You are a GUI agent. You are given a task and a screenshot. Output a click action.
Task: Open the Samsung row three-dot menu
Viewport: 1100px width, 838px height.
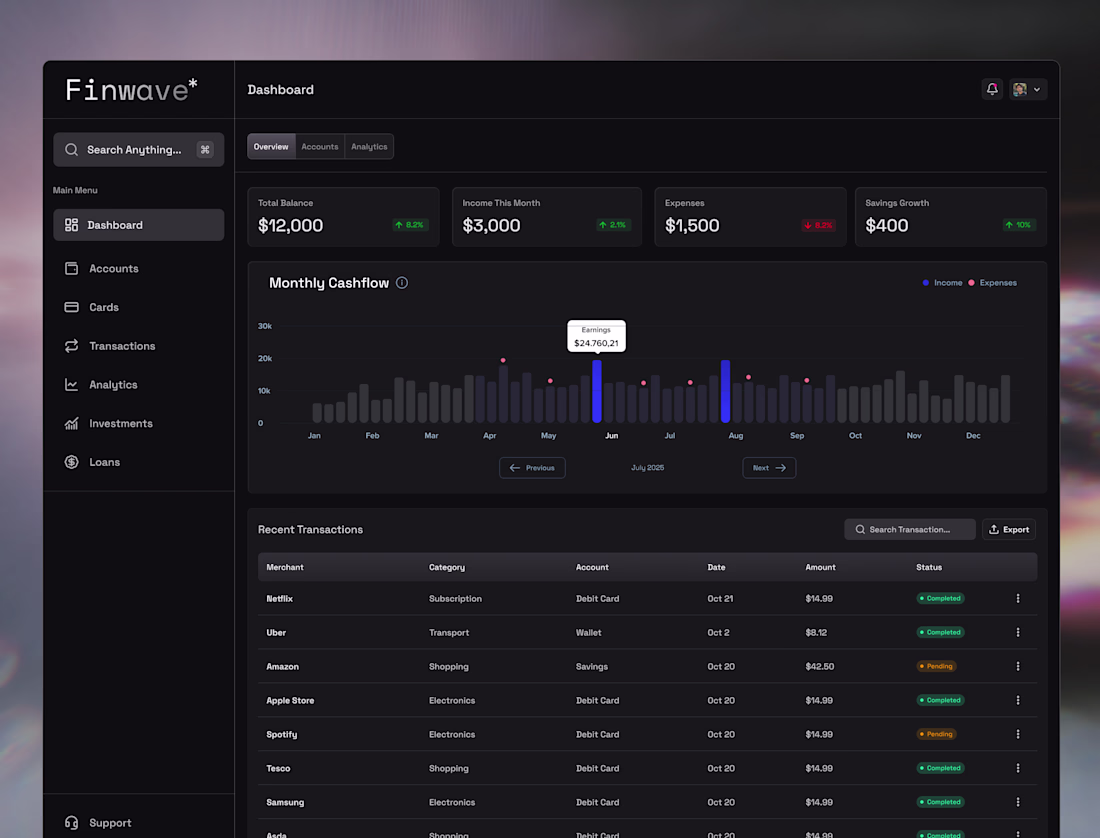[x=1018, y=802]
